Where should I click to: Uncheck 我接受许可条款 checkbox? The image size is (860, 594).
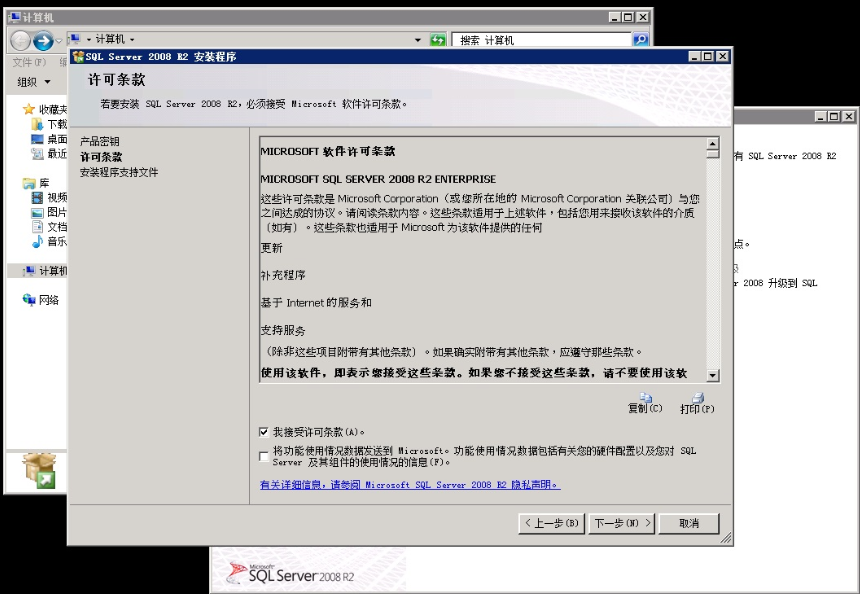(x=264, y=432)
